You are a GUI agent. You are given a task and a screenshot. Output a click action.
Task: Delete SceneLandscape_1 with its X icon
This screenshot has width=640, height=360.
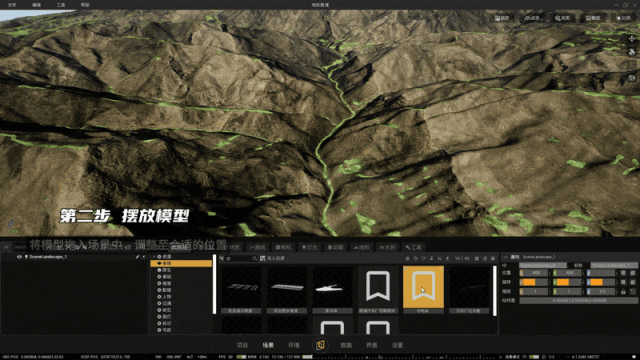[x=144, y=257]
